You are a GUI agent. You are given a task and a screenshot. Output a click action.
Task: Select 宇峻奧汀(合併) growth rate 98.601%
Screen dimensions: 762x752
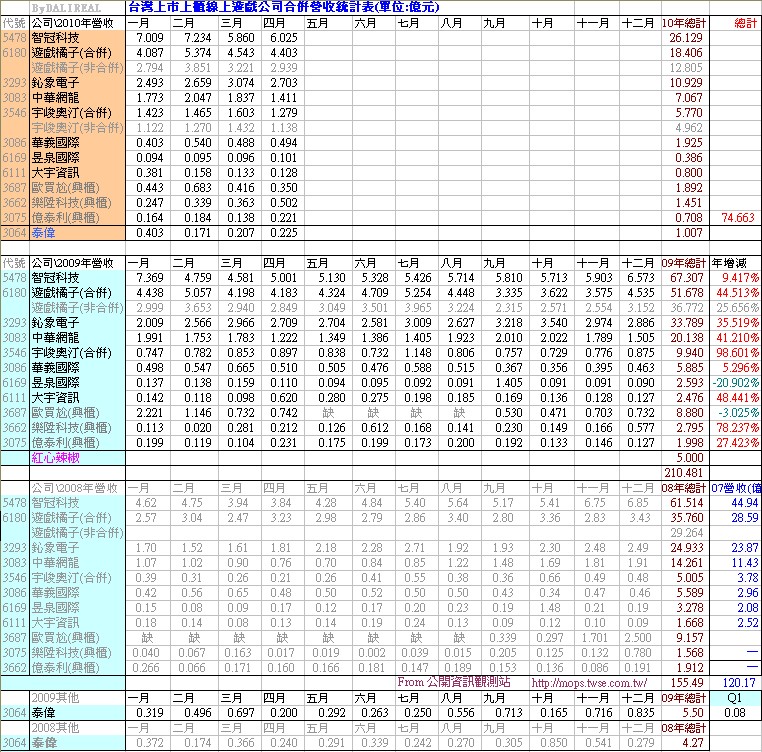pos(737,353)
